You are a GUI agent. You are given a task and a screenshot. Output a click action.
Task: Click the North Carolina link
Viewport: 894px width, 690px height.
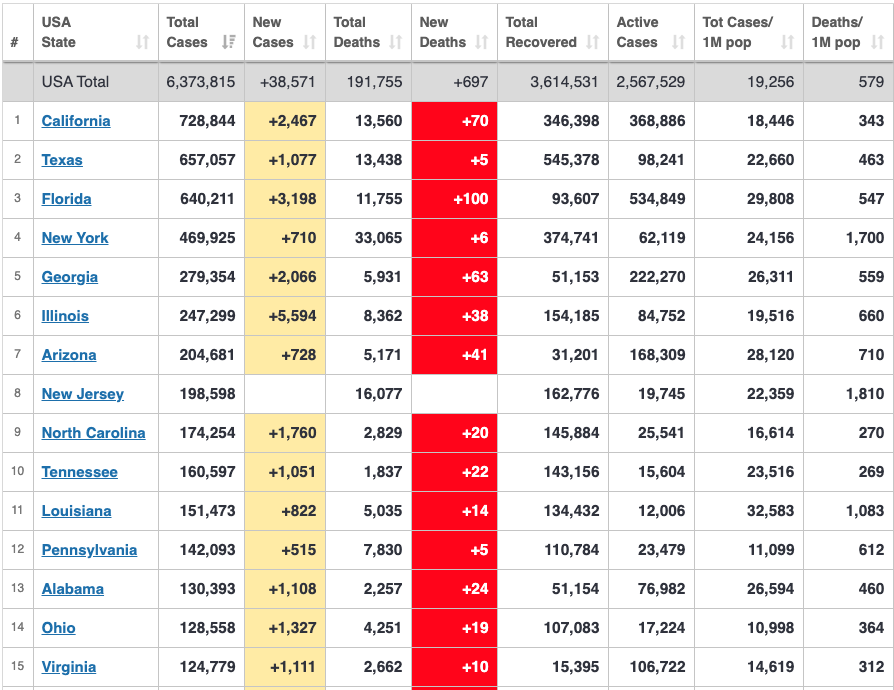pyautogui.click(x=93, y=433)
